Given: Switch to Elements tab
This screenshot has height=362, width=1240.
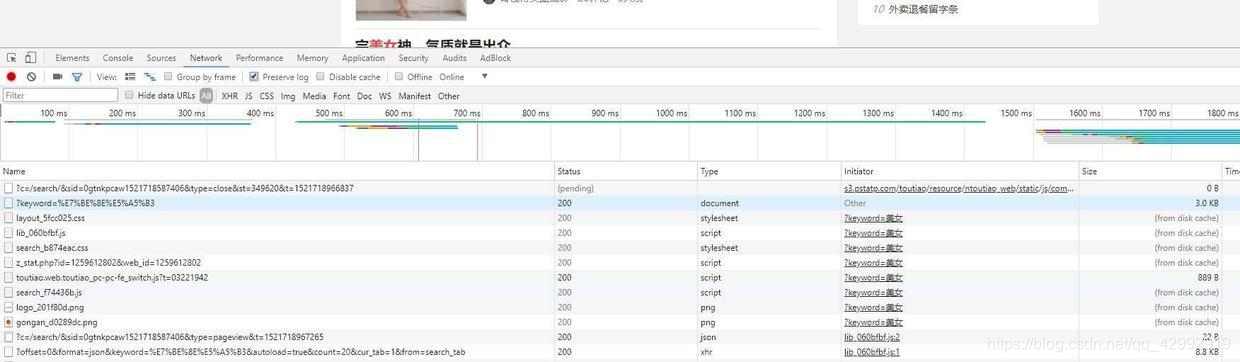Looking at the screenshot, I should (72, 58).
